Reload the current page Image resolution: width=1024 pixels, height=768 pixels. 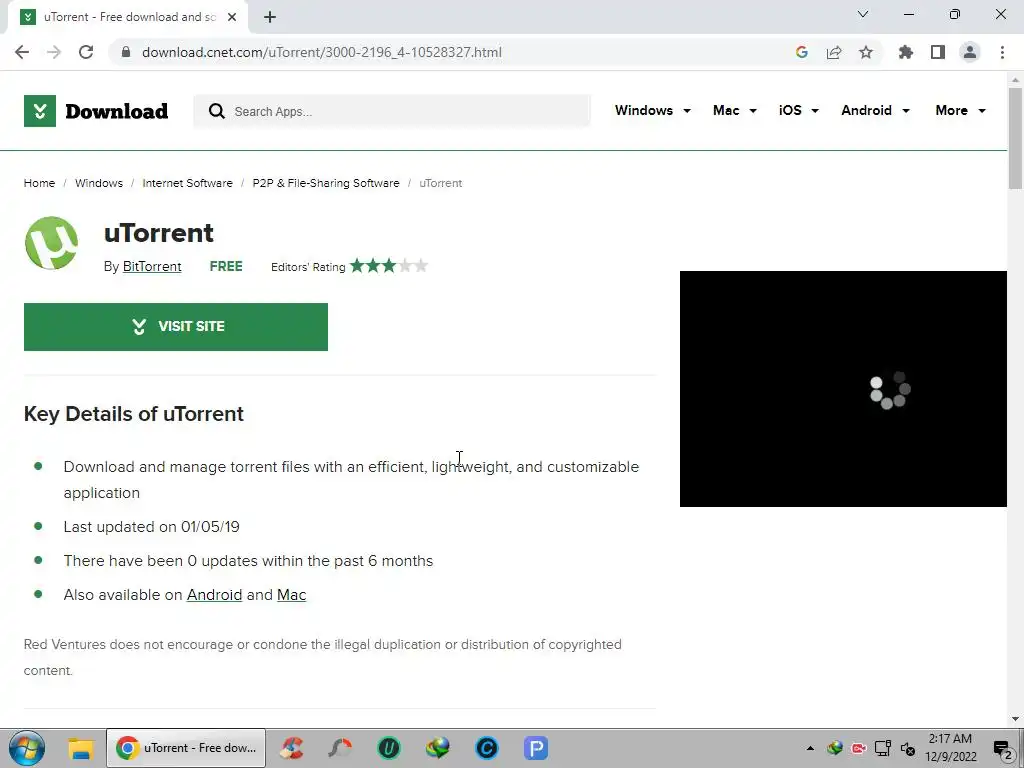pos(86,52)
